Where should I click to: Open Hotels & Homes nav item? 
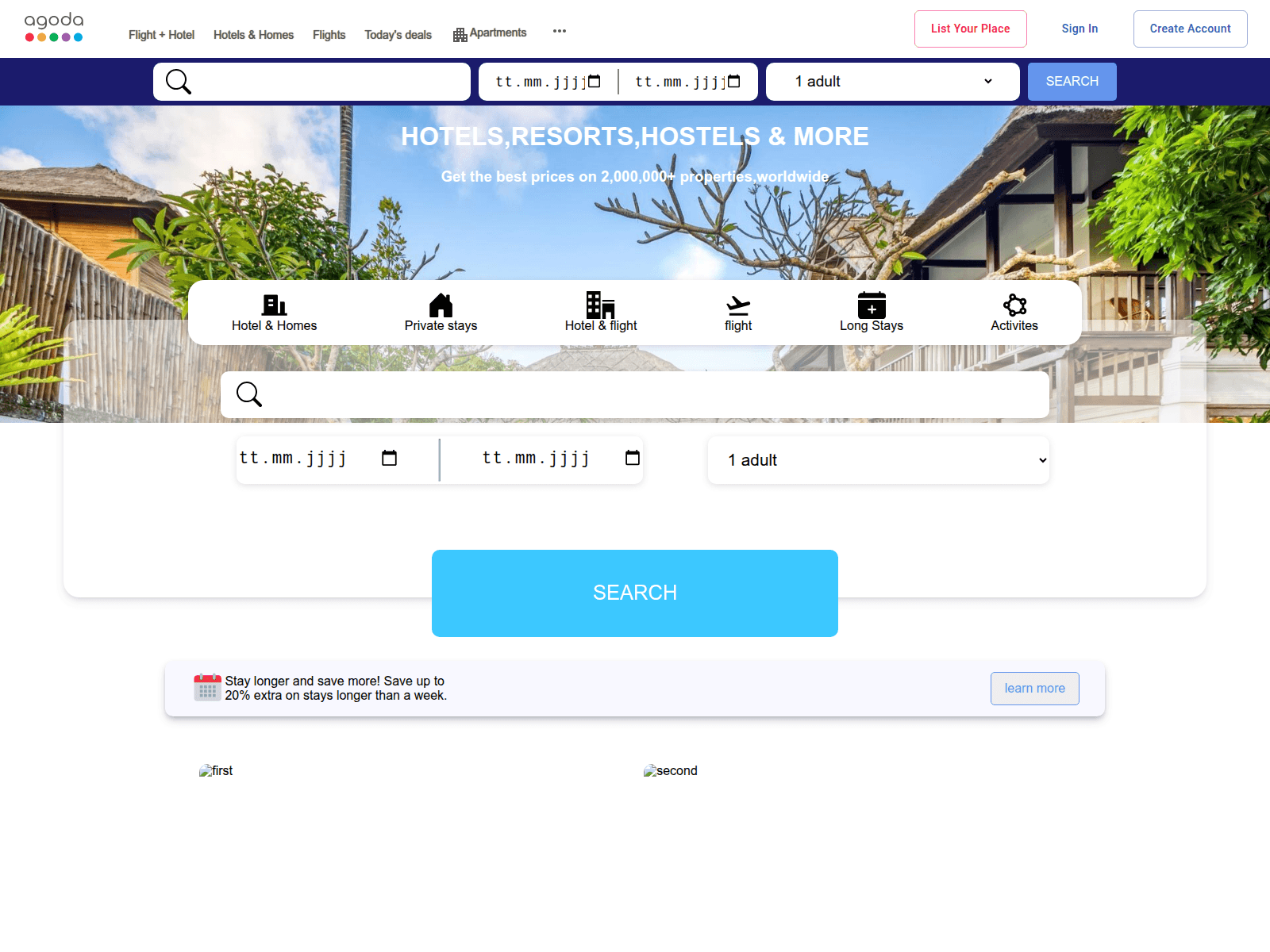pyautogui.click(x=253, y=35)
